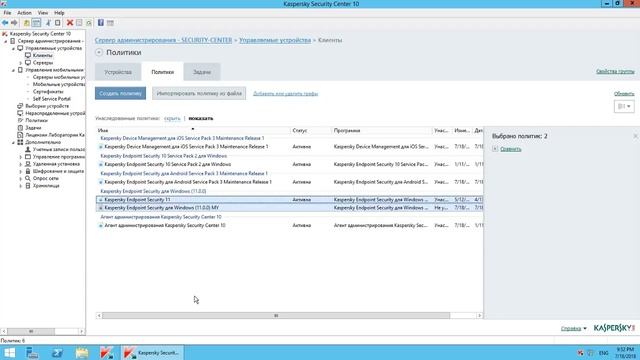The image size is (640, 360).
Task: Expand the Серверы tree node
Action: [x=20, y=63]
